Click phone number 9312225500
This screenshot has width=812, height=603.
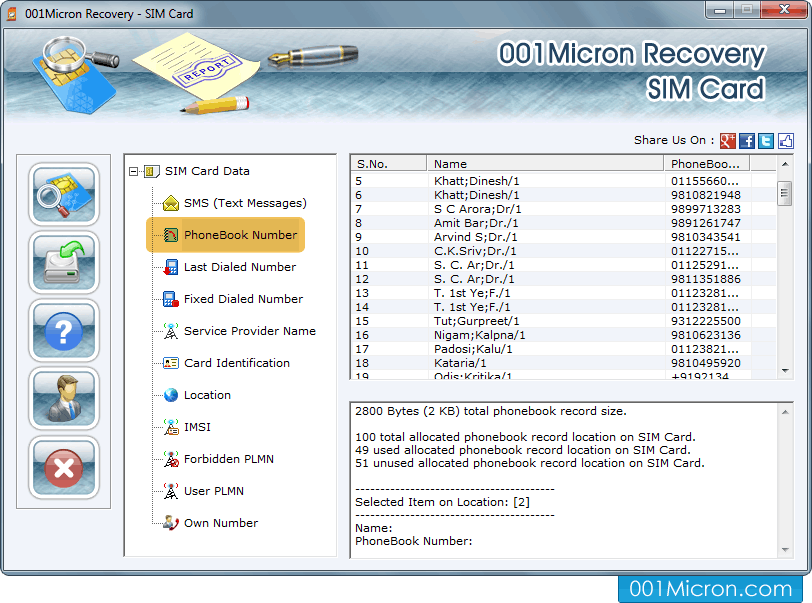coord(706,321)
